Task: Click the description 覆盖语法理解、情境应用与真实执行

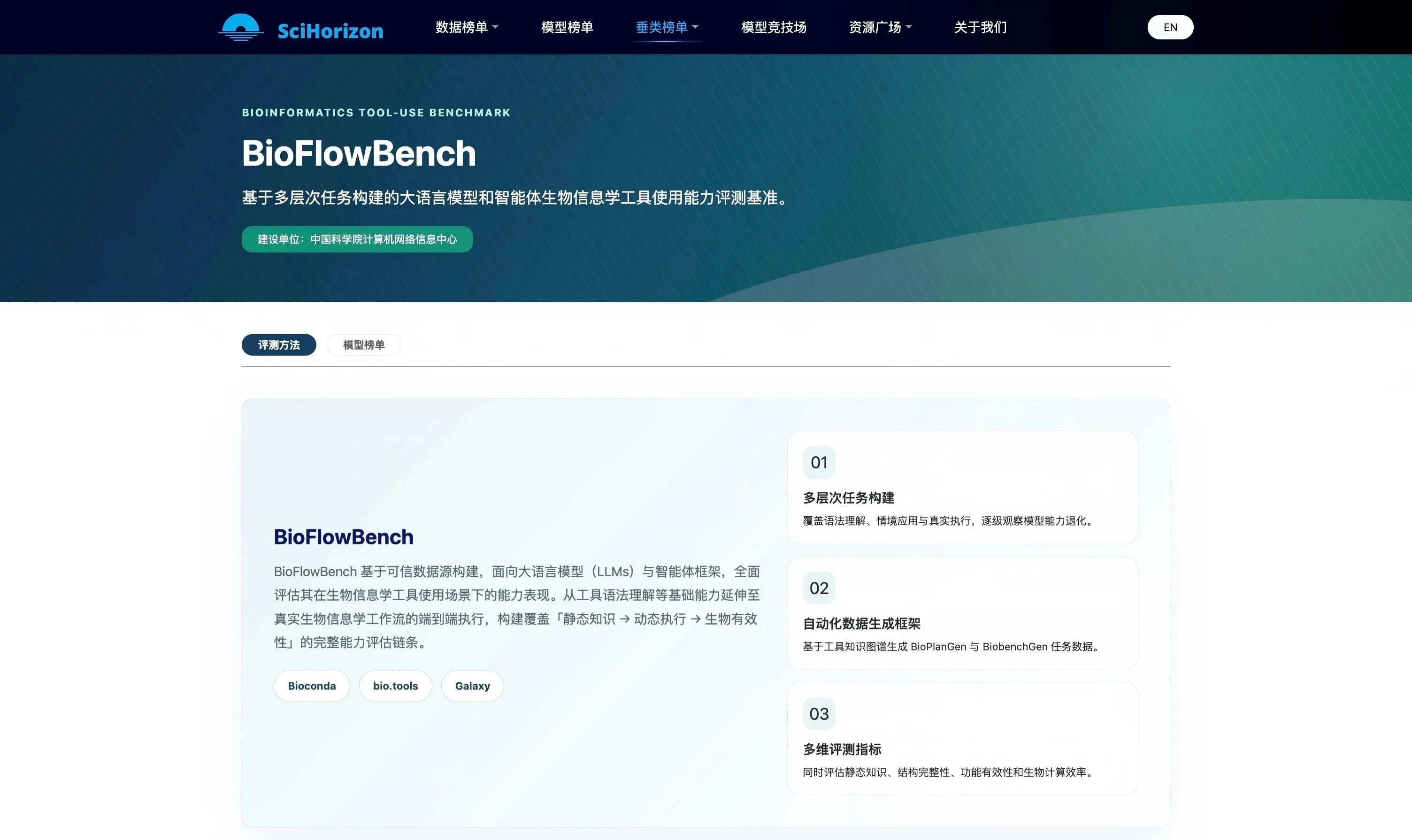Action: 950,521
